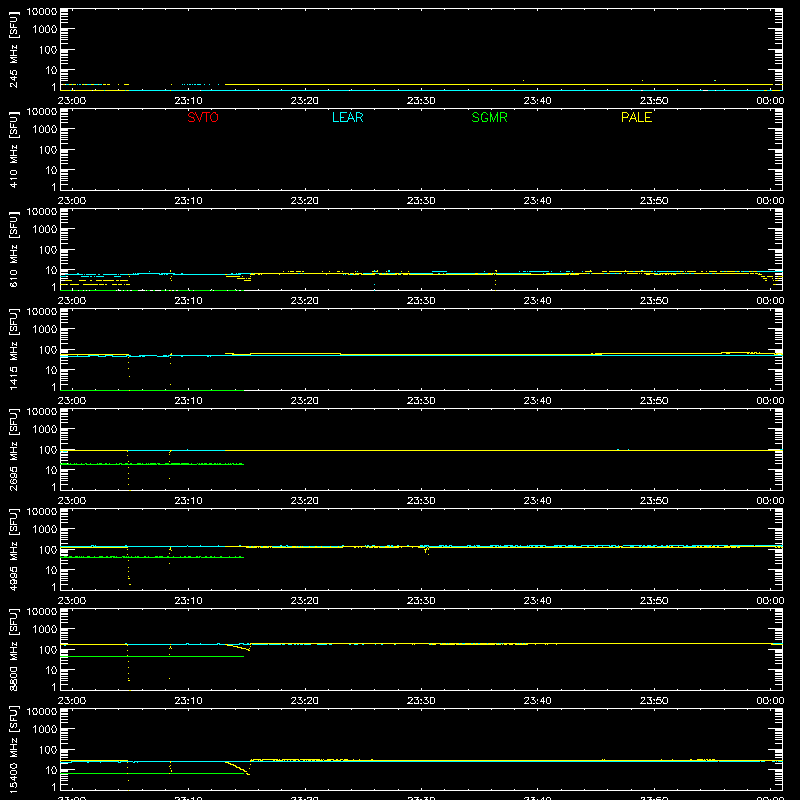Click the 23:00 time label under 245 MHz plot
This screenshot has height=800, width=800.
(x=72, y=101)
